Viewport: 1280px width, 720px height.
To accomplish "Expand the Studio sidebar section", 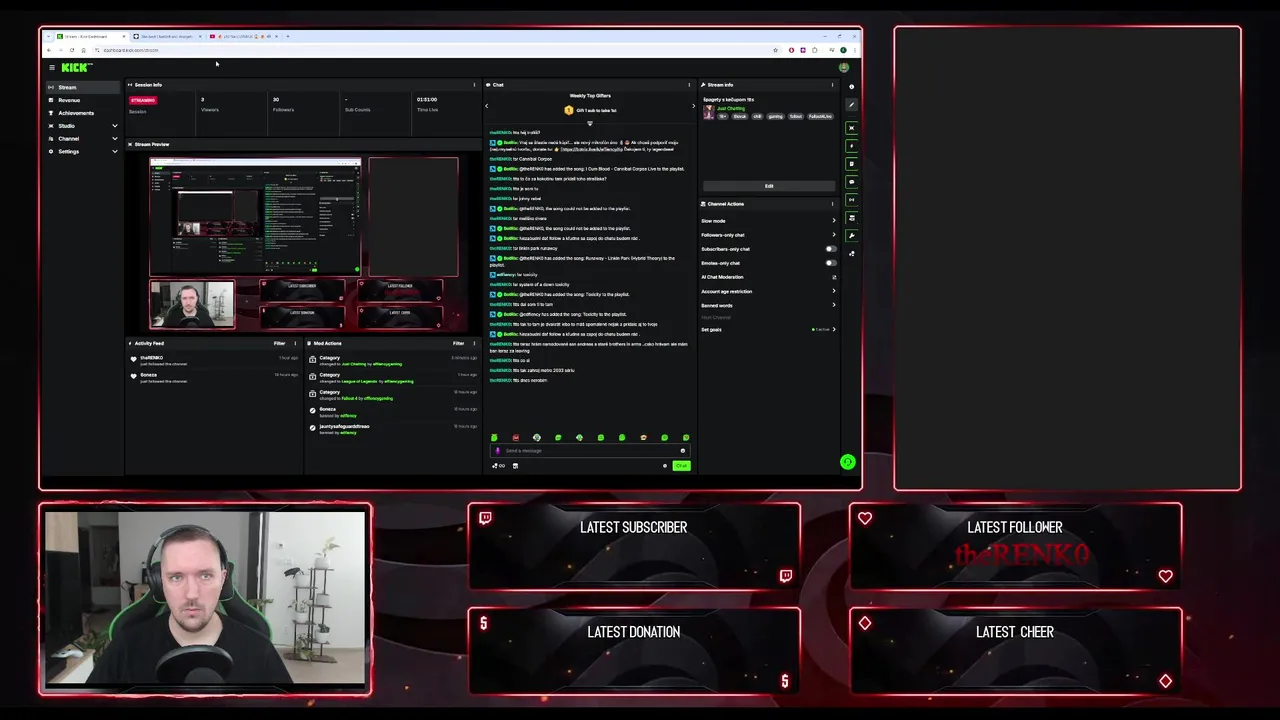I will coord(84,126).
